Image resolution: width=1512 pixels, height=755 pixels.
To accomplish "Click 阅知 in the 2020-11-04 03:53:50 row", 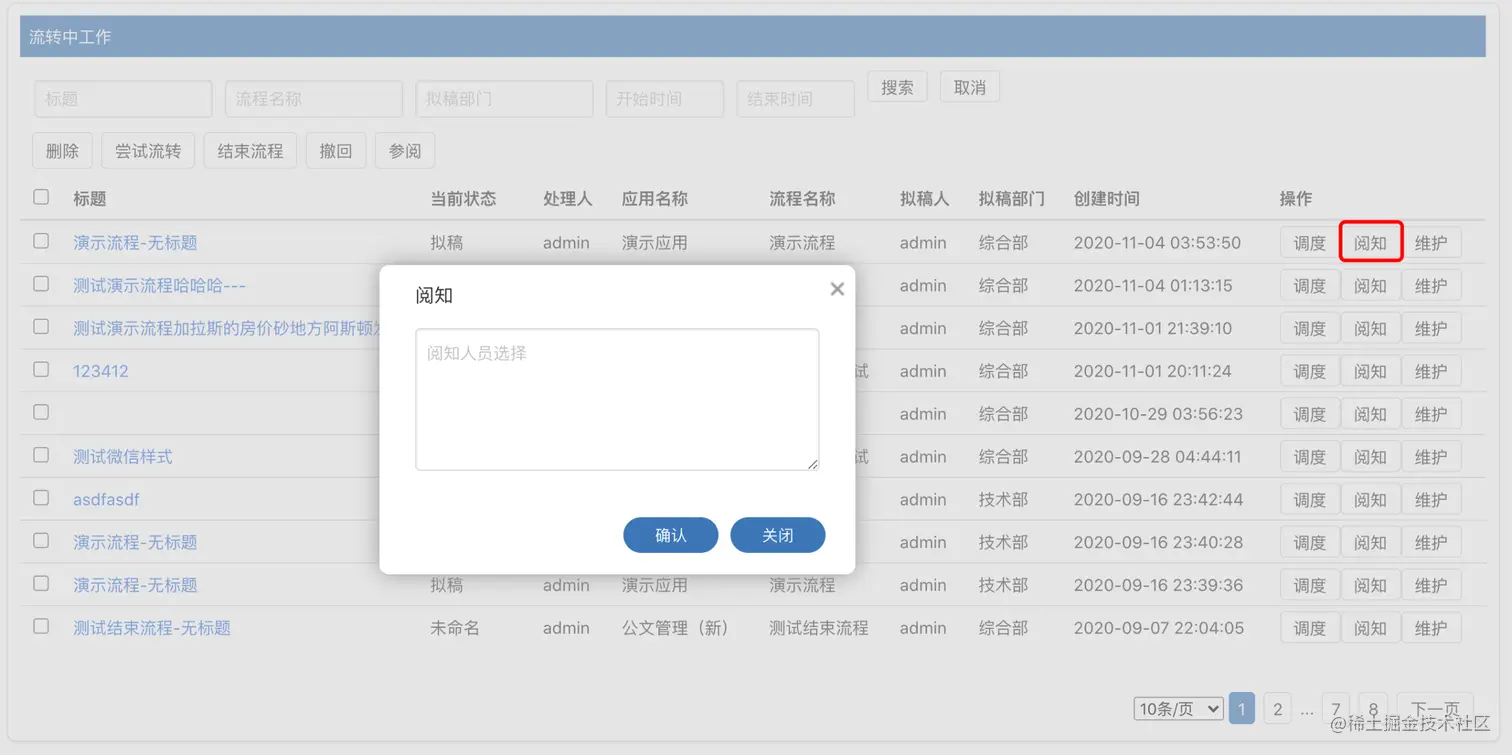I will click(x=1370, y=243).
